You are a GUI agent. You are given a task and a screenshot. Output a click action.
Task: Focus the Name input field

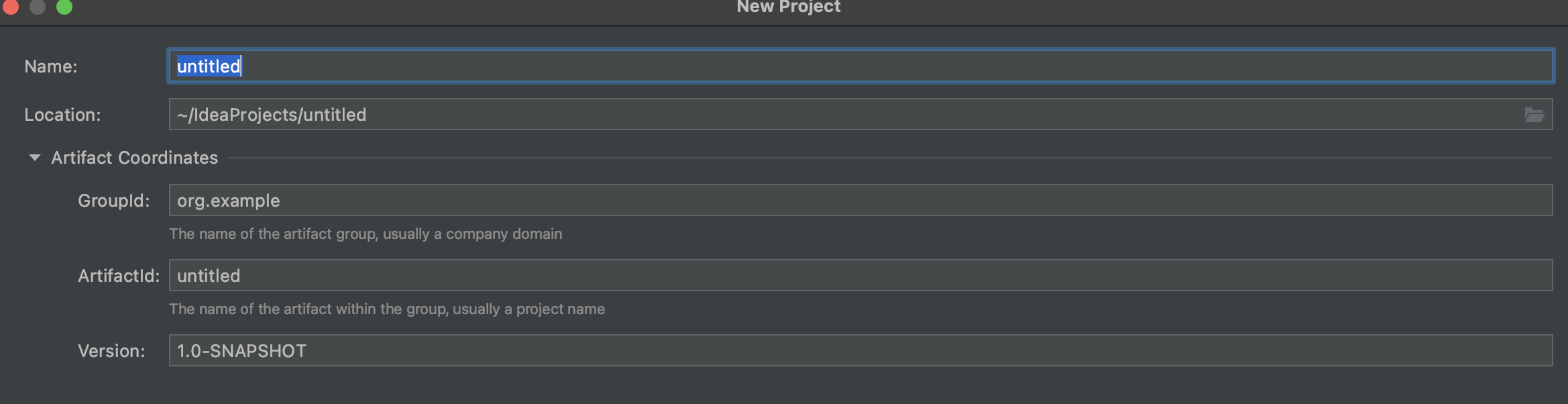(860, 66)
